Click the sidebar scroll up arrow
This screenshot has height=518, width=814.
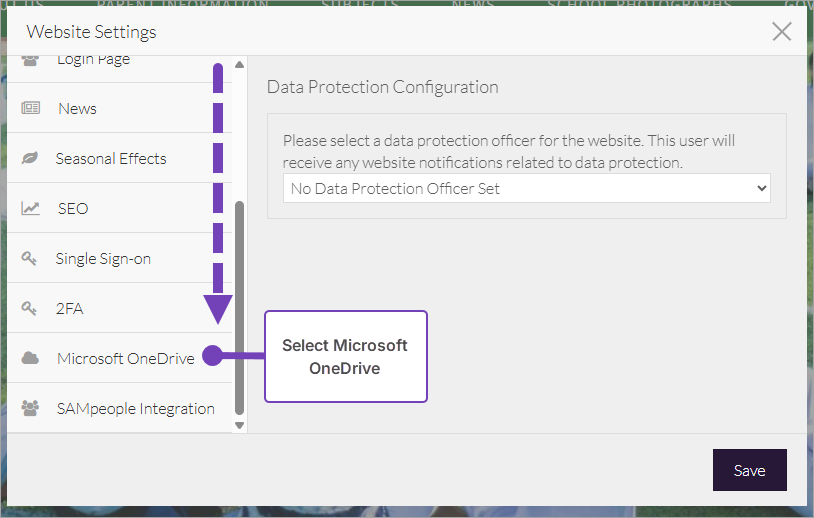239,65
